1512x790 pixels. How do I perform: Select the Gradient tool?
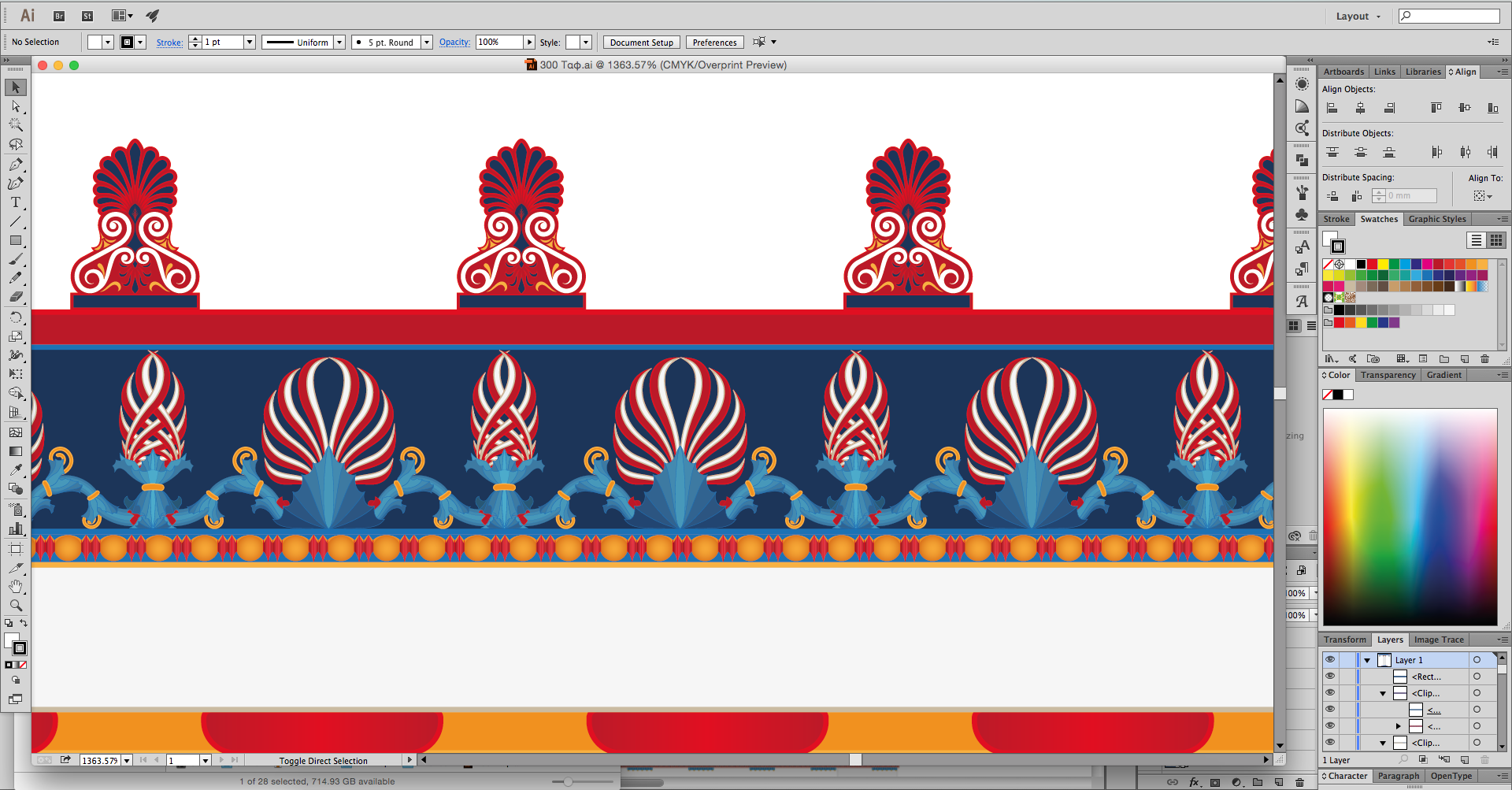(16, 451)
